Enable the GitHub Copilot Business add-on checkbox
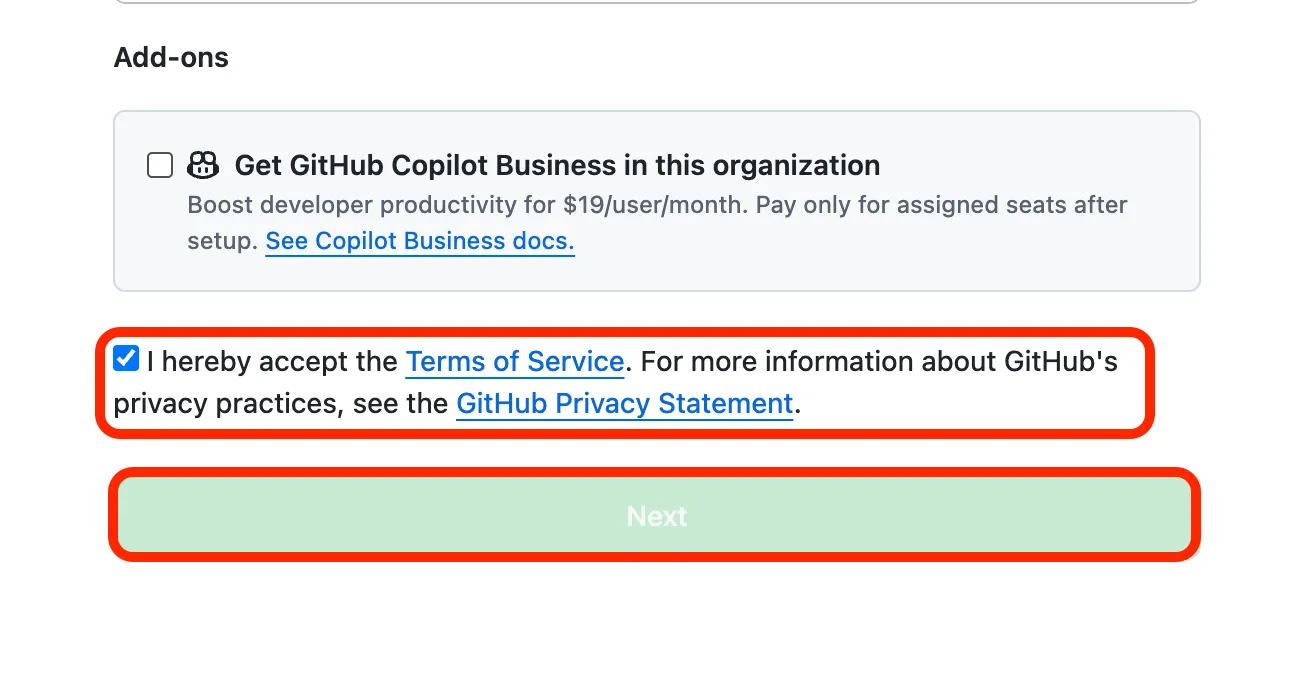This screenshot has height=682, width=1300. 160,165
